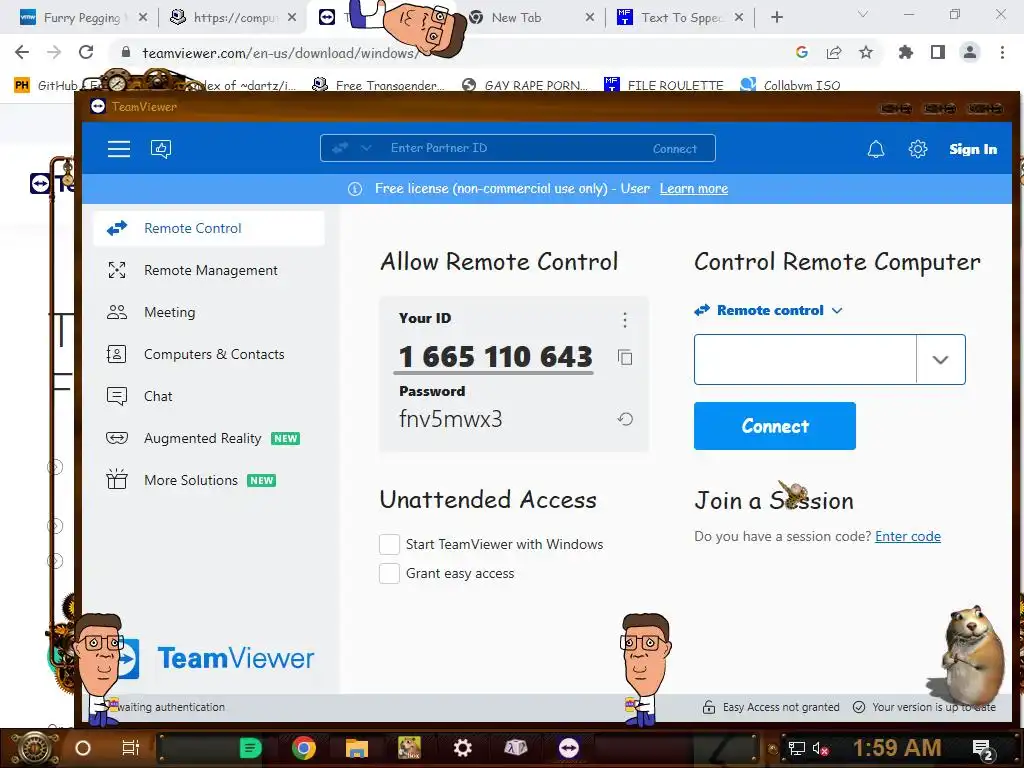Click the Chat bubble icon

point(117,396)
